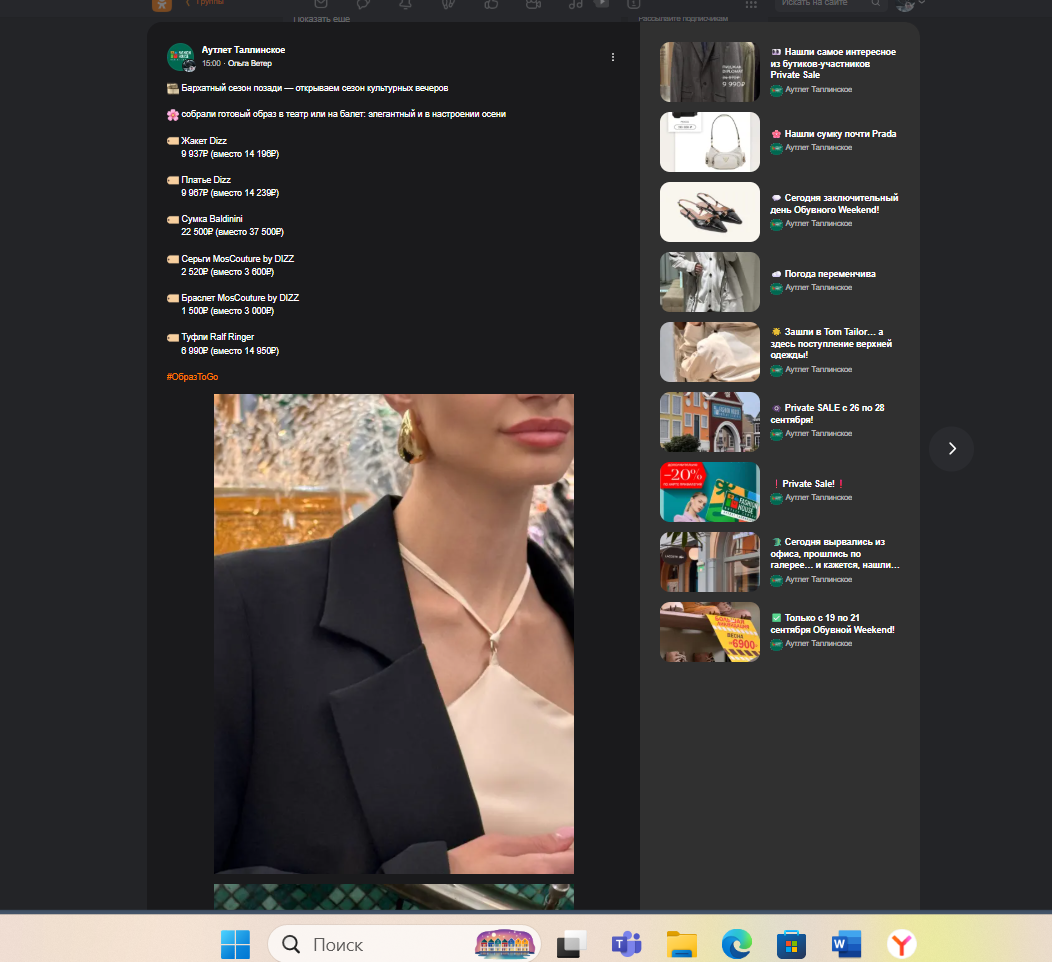Open post 'Только с 19 по 21 сентября Обувной Weekend!'
This screenshot has width=1052, height=962.
pyautogui.click(x=833, y=624)
